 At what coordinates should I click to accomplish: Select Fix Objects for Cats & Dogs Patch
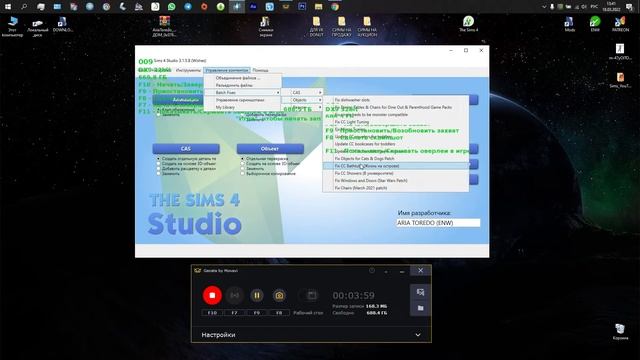coord(396,158)
